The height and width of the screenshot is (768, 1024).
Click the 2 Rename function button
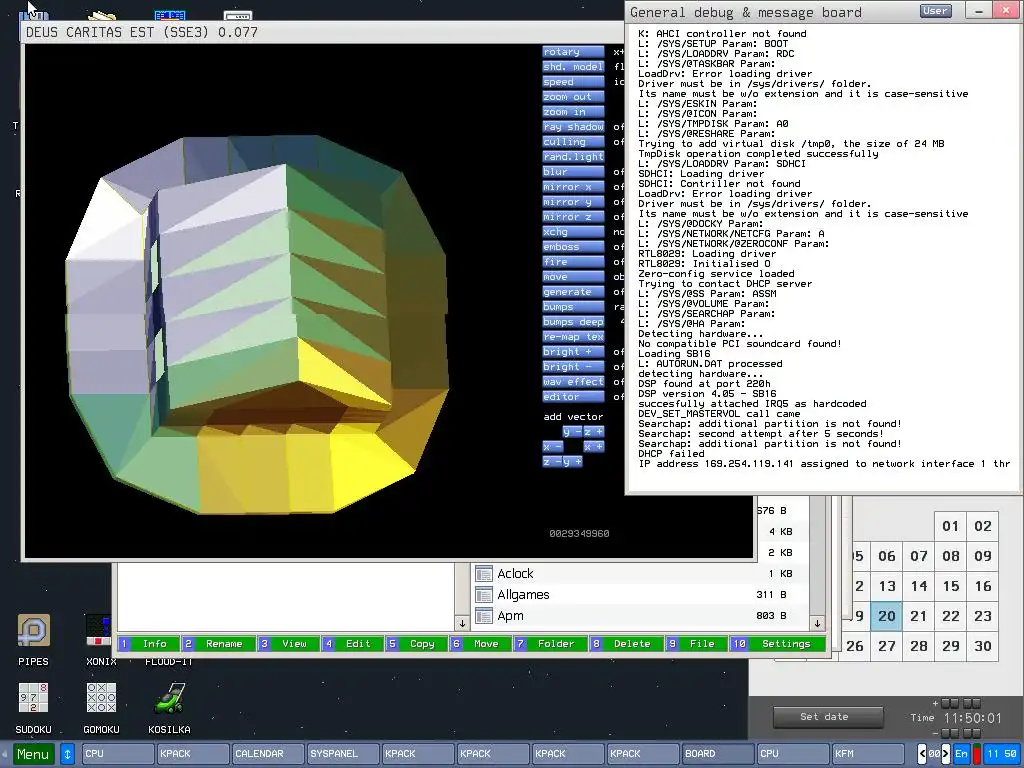(x=218, y=644)
